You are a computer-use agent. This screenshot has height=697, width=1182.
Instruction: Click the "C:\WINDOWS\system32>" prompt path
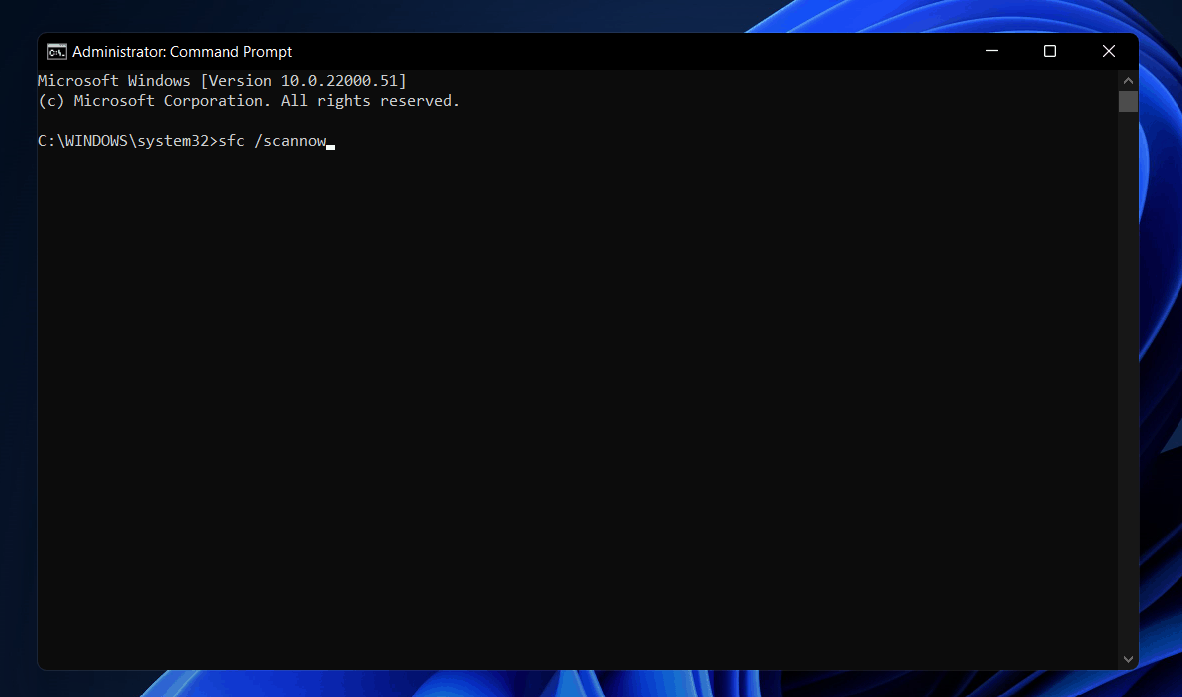point(127,141)
